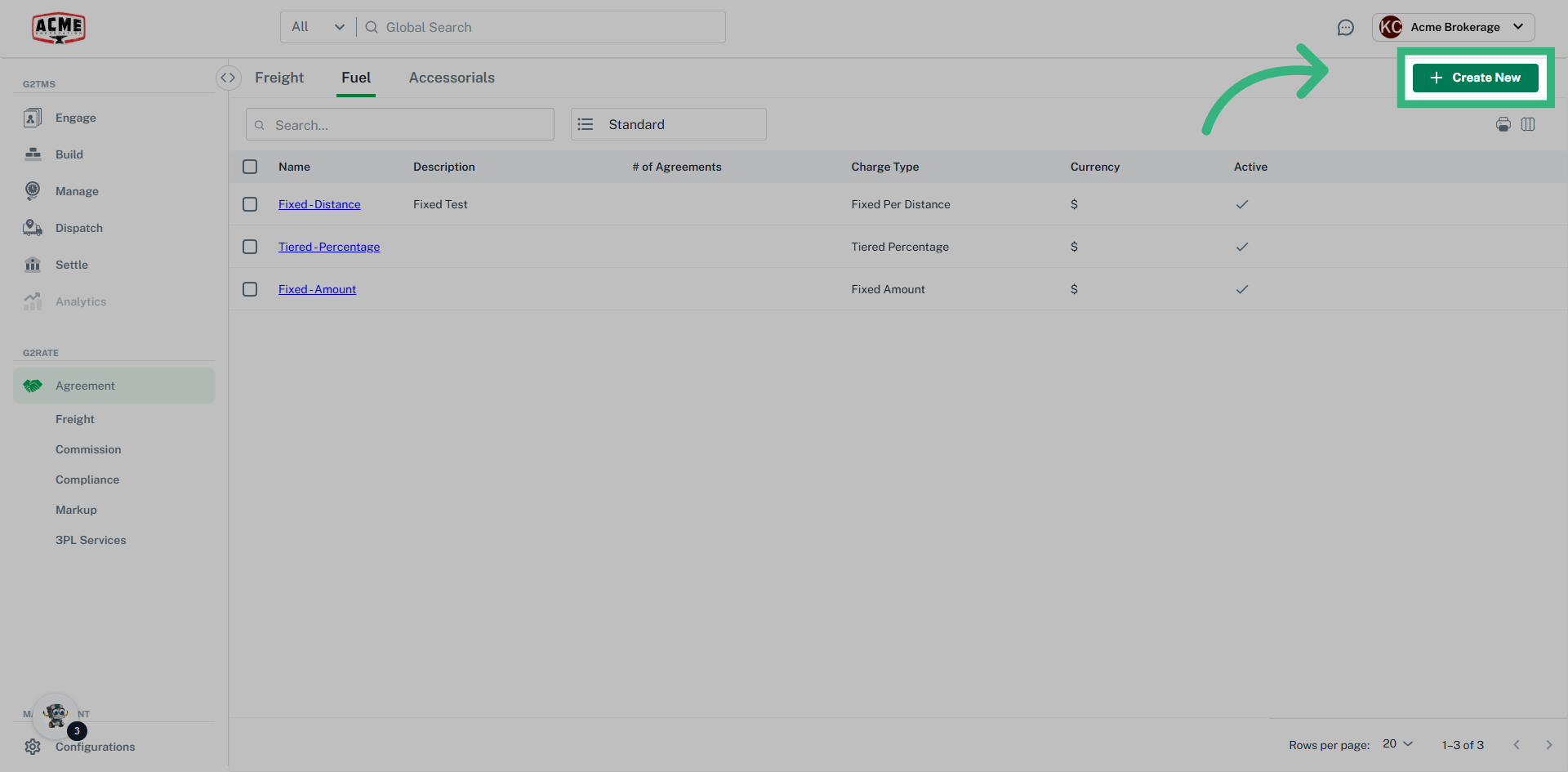Open the Engage module icon

[x=33, y=118]
